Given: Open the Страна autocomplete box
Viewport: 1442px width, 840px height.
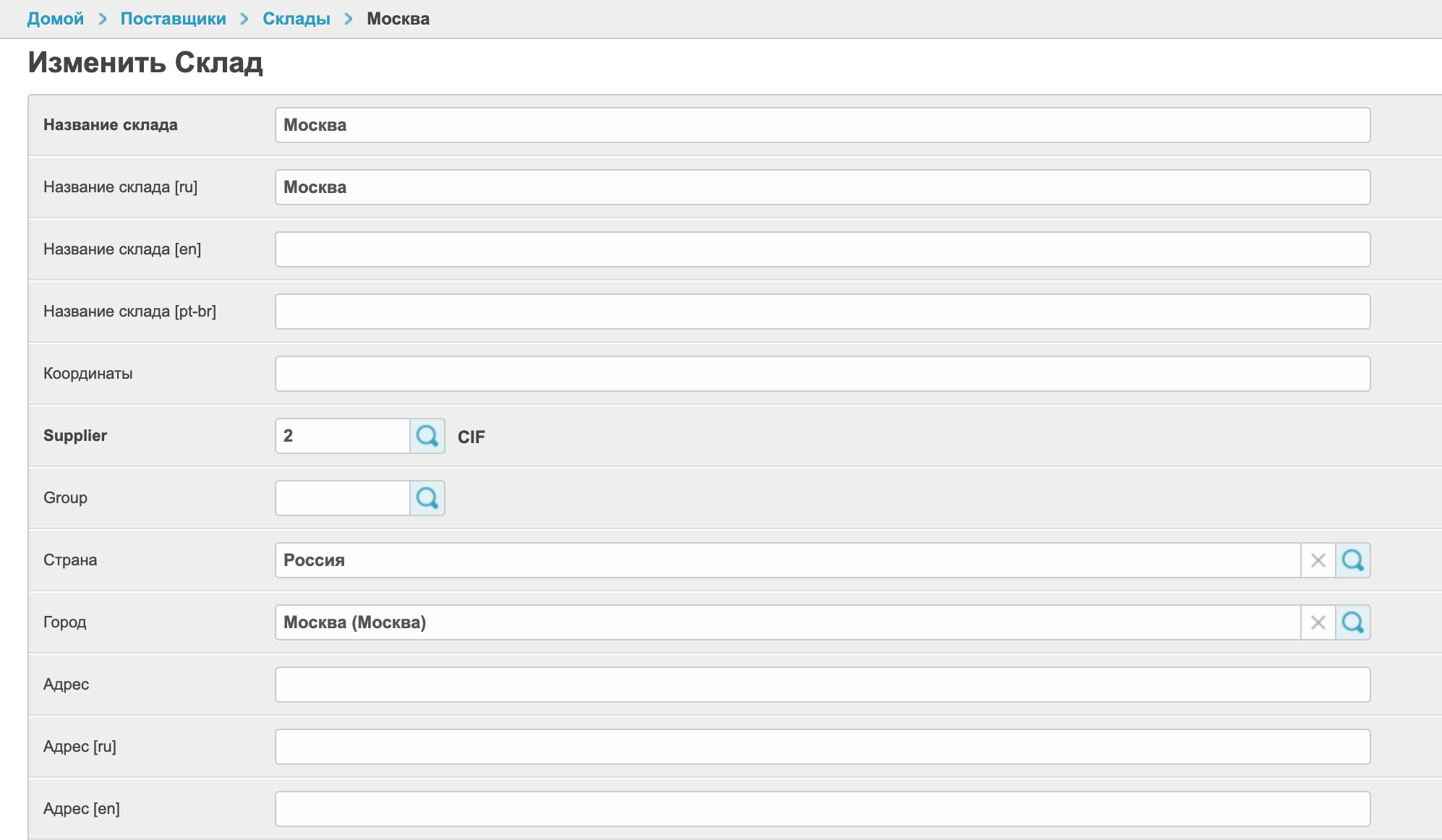Looking at the screenshot, I should 787,560.
